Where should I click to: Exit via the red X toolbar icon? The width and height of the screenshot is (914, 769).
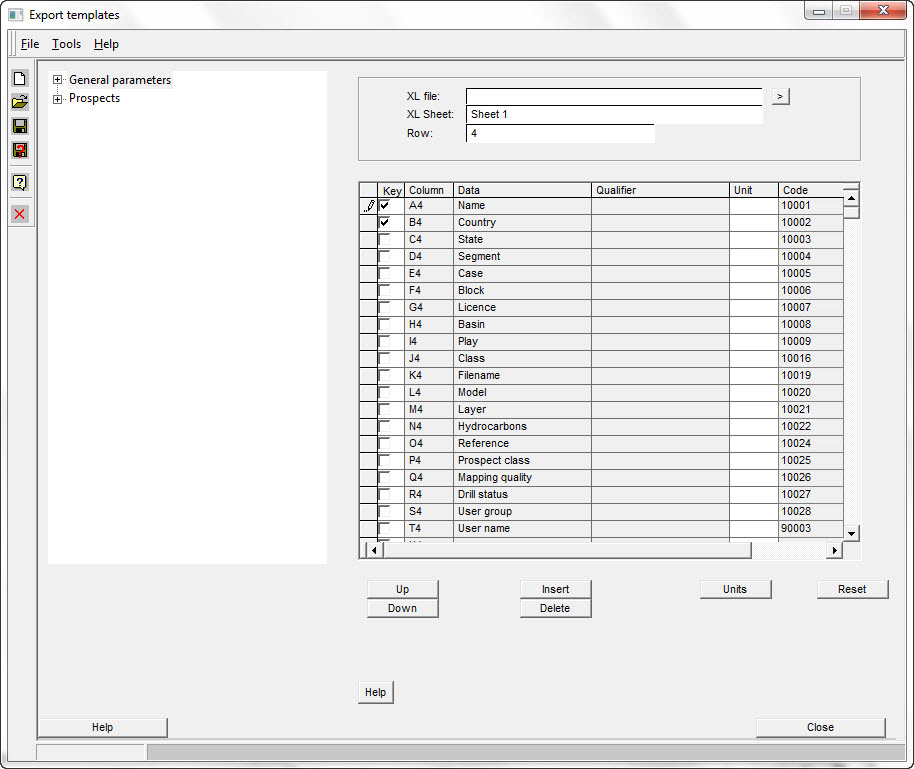19,213
